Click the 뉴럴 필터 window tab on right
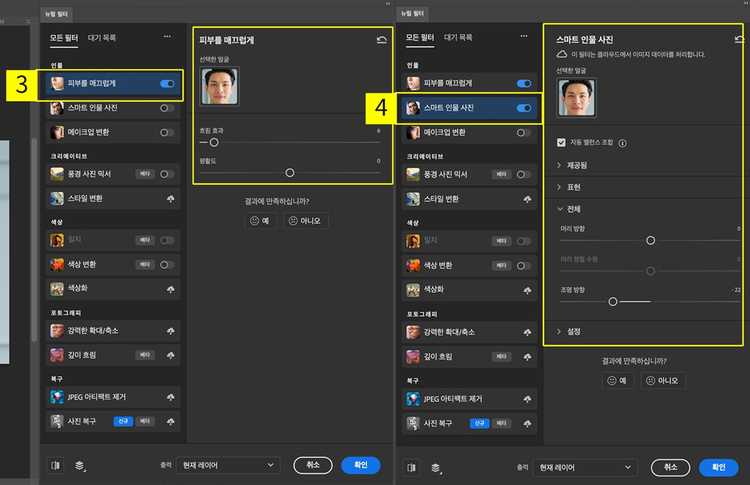 click(x=412, y=14)
